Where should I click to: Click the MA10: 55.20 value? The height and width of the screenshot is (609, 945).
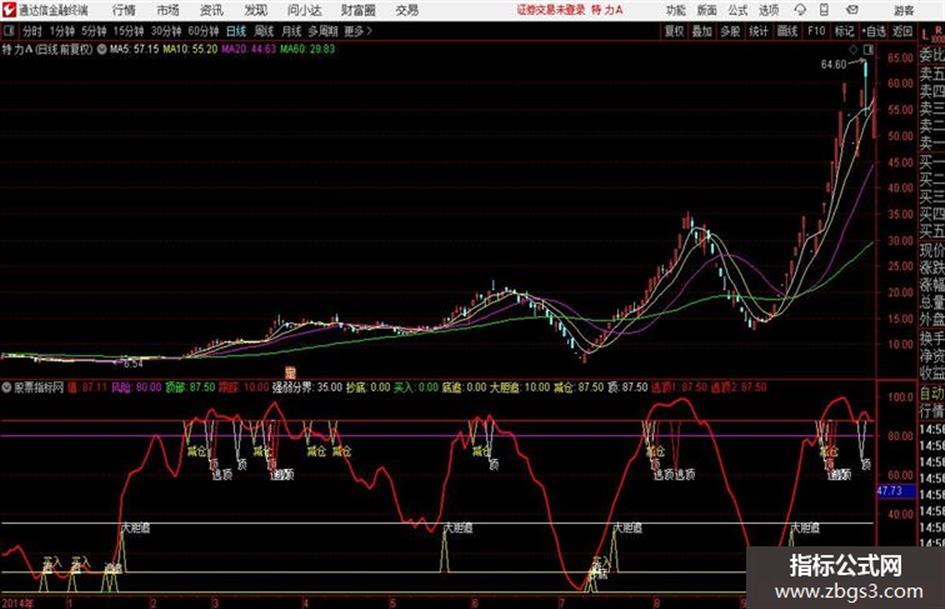[190, 49]
